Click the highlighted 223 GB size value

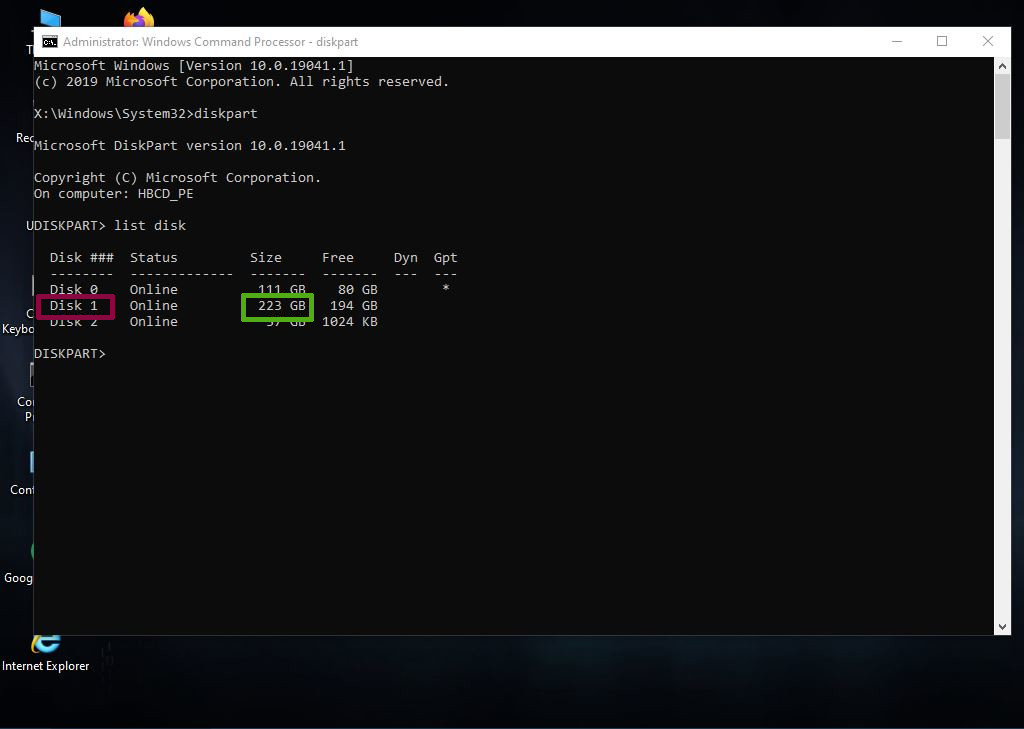click(279, 306)
